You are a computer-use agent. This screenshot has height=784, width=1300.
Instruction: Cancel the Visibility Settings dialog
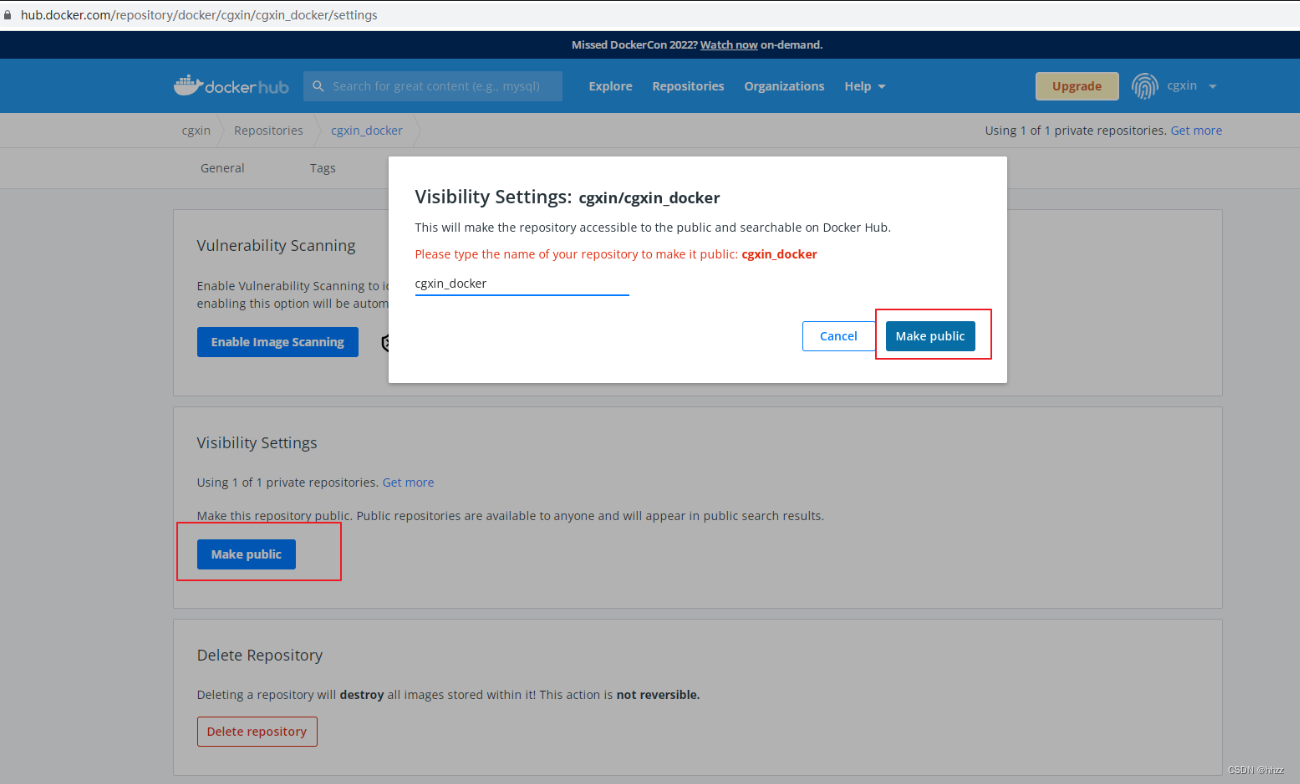tap(838, 336)
